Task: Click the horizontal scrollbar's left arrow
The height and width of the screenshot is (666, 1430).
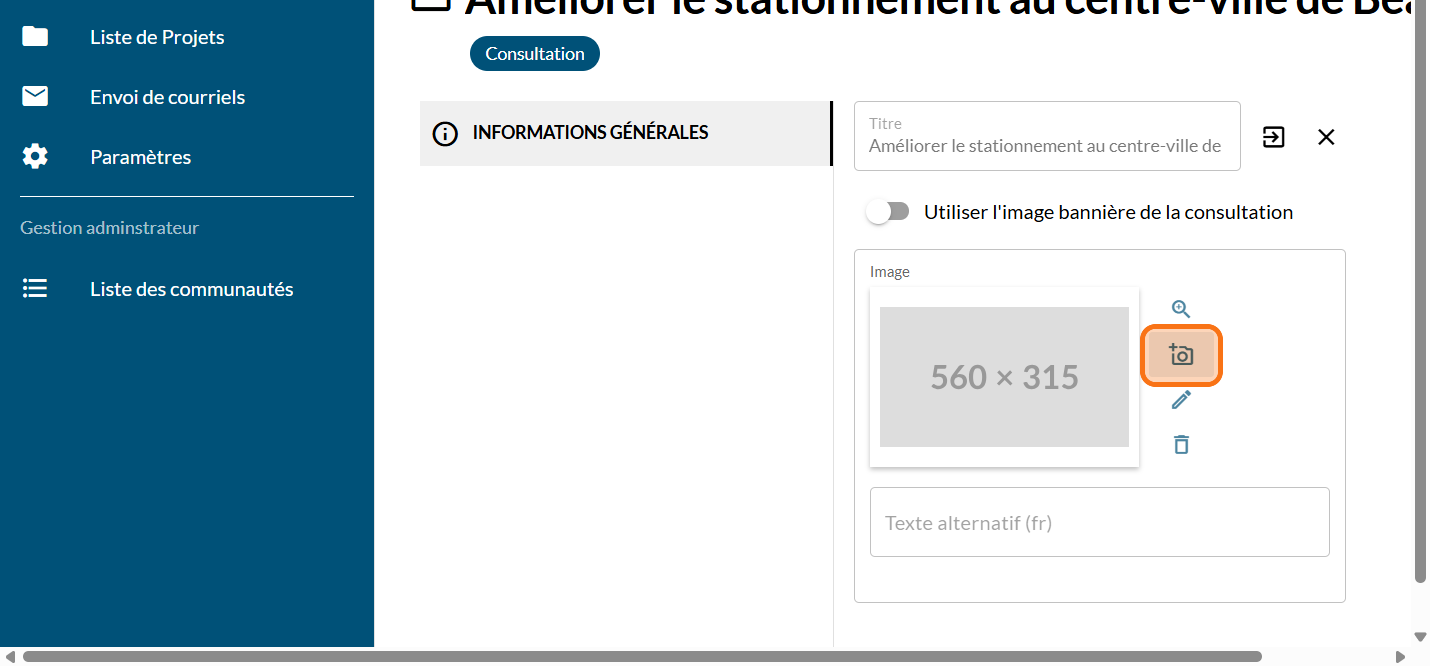Action: pyautogui.click(x=10, y=657)
